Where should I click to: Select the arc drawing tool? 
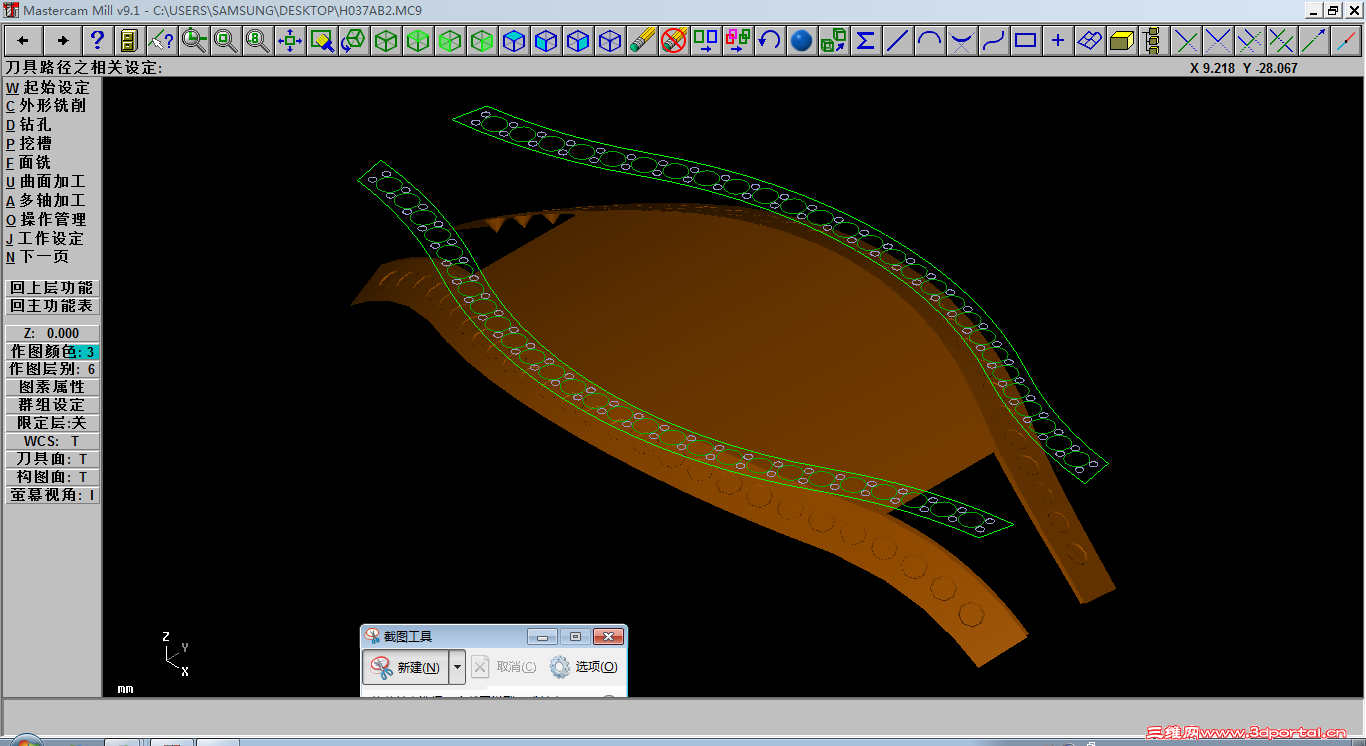tap(929, 41)
